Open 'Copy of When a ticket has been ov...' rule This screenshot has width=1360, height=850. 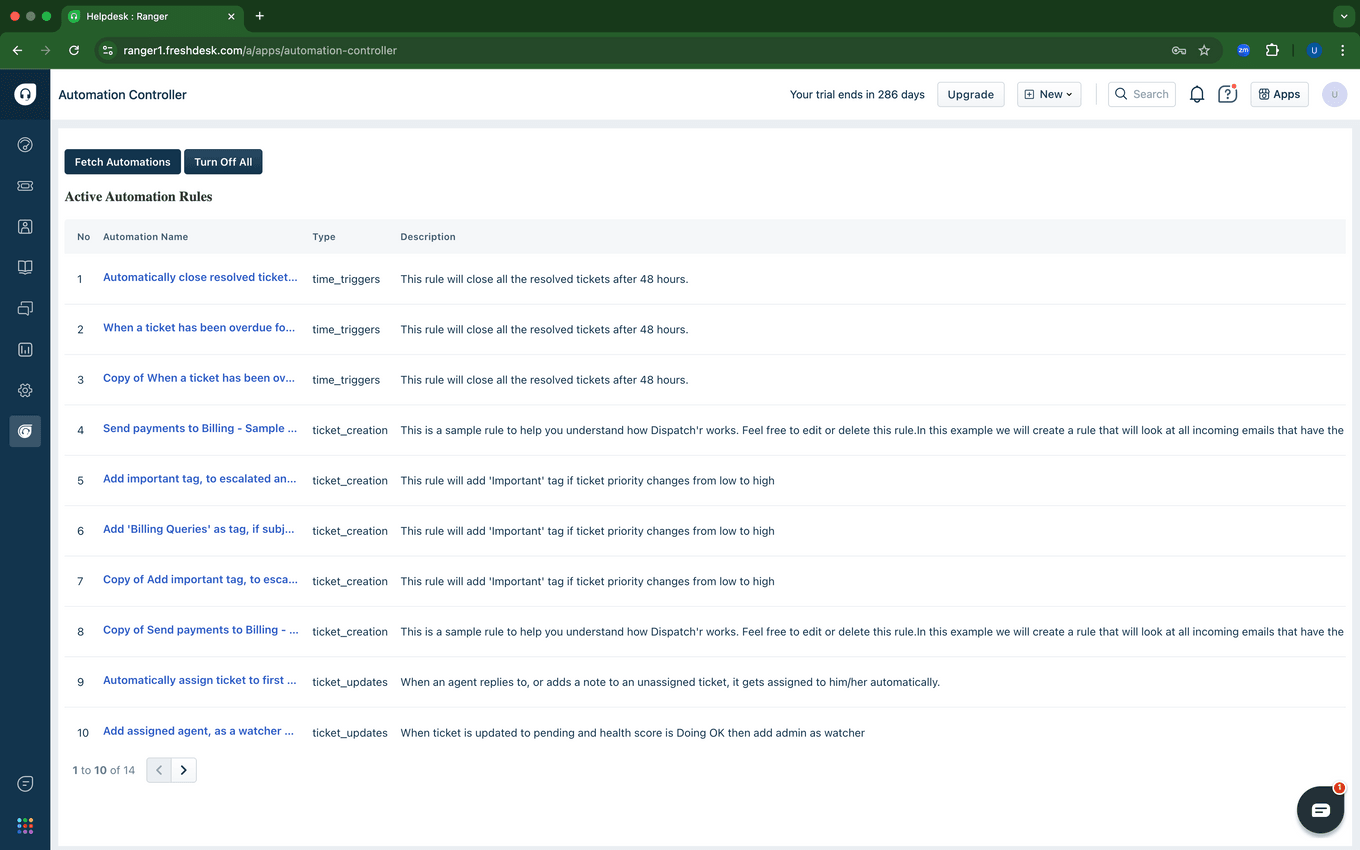(x=199, y=378)
